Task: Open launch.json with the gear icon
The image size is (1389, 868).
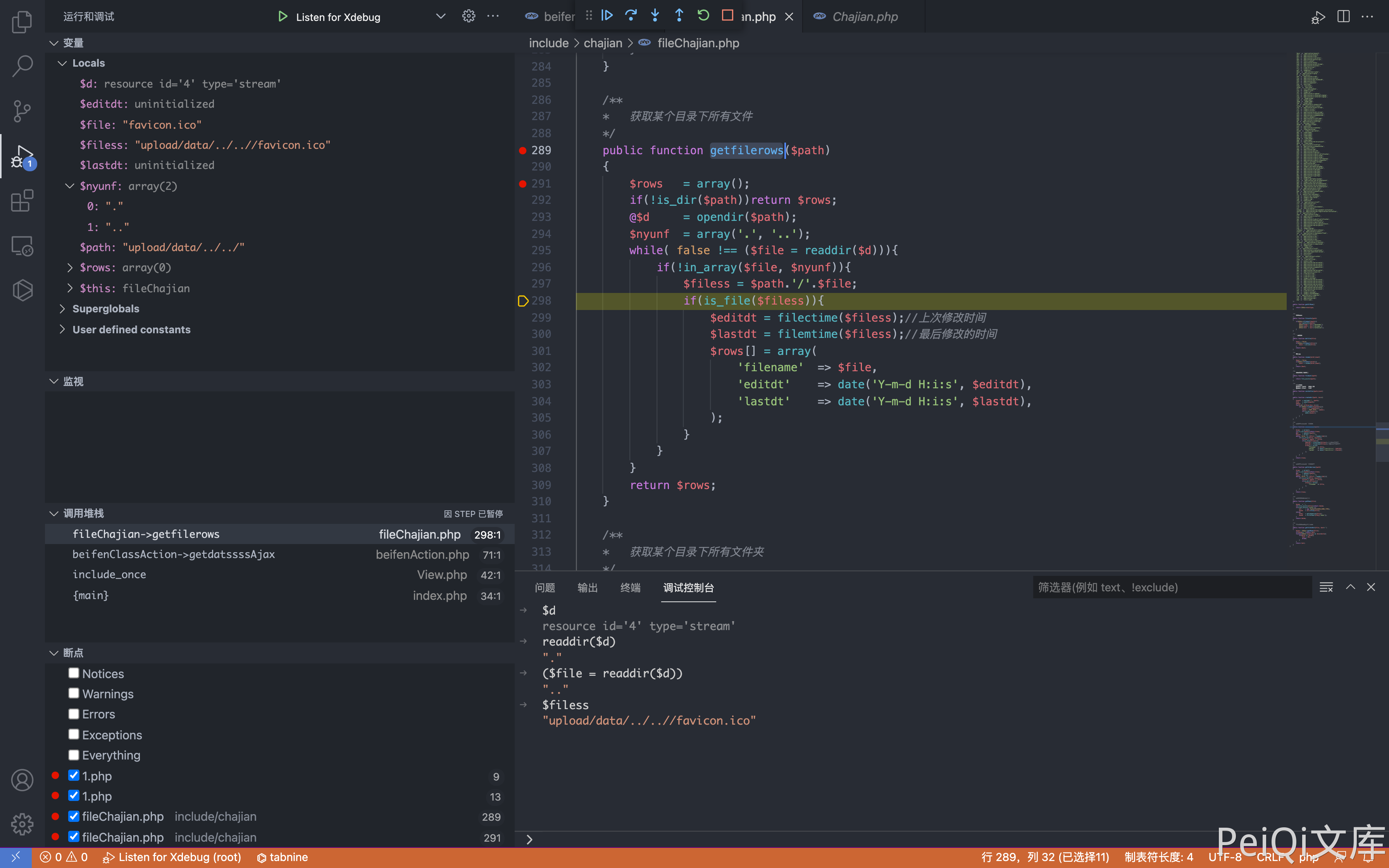Action: pyautogui.click(x=468, y=16)
